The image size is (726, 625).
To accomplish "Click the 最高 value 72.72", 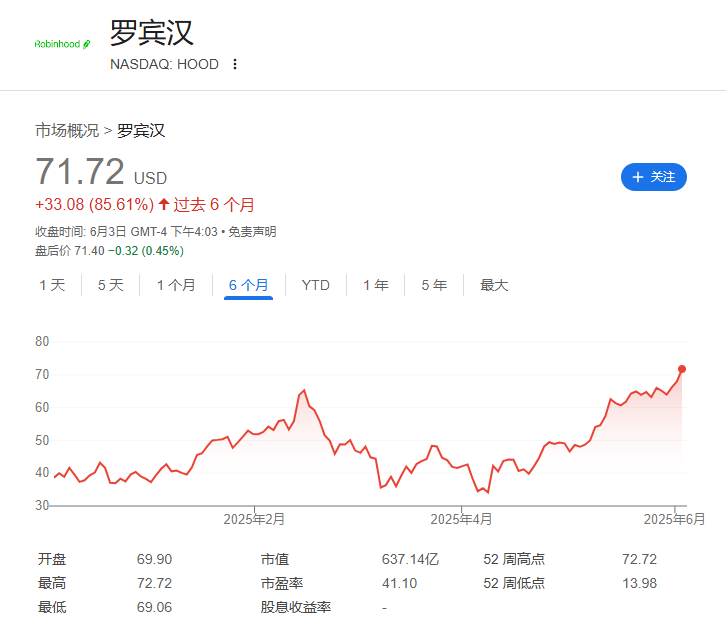I will pyautogui.click(x=154, y=583).
